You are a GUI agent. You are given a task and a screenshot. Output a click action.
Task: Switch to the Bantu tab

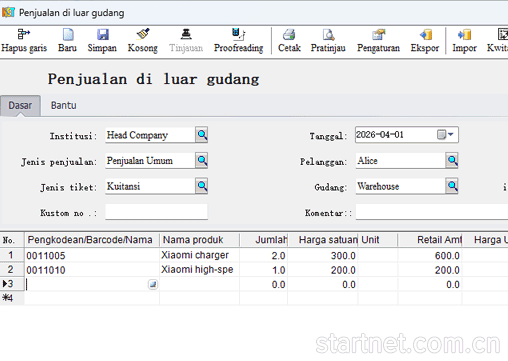(x=63, y=105)
